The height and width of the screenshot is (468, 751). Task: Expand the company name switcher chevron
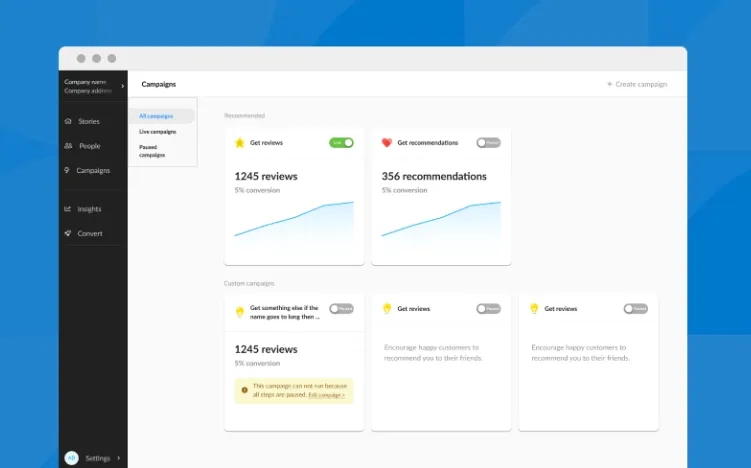coord(123,86)
